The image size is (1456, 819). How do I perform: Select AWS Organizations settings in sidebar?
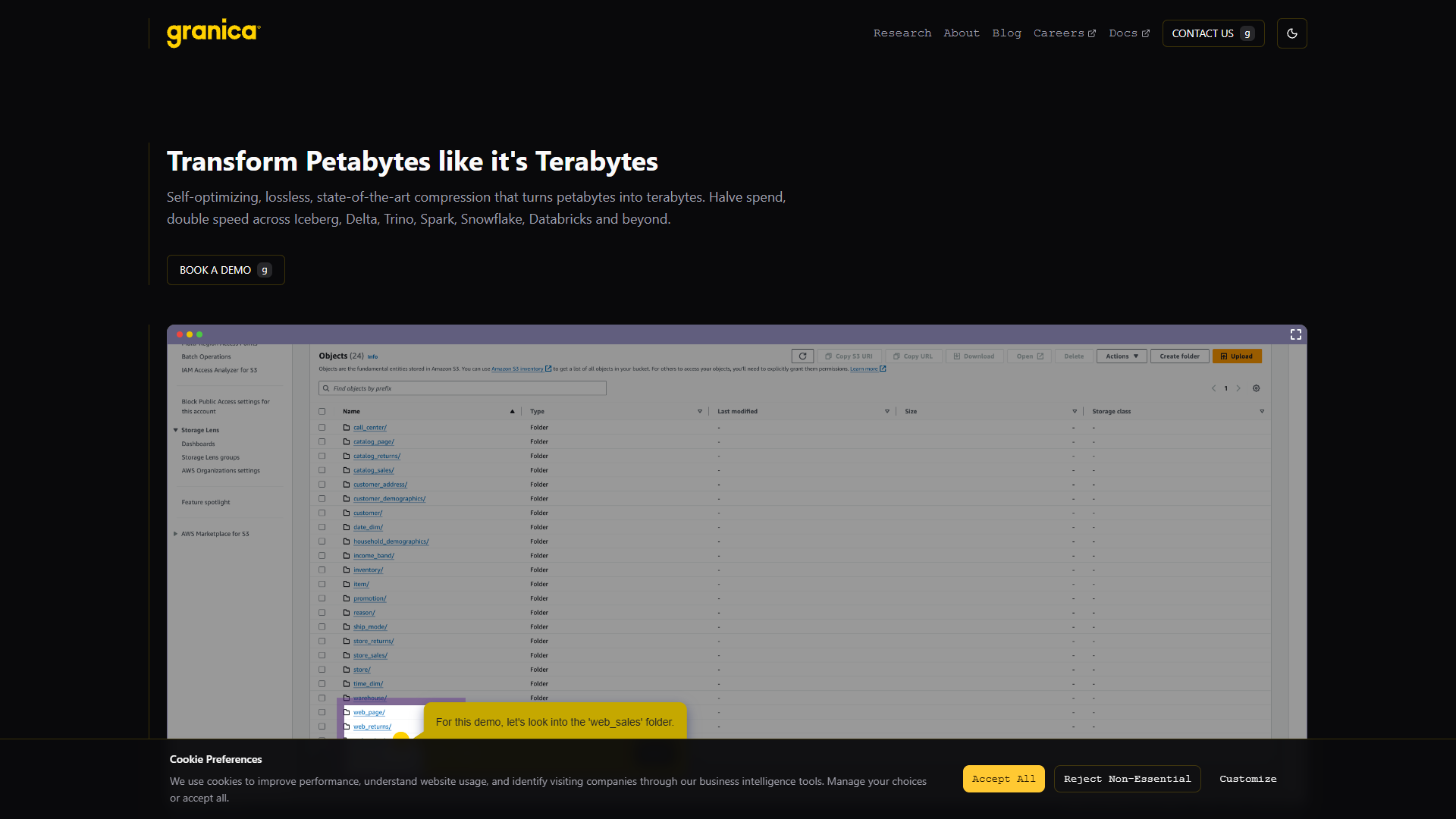221,471
